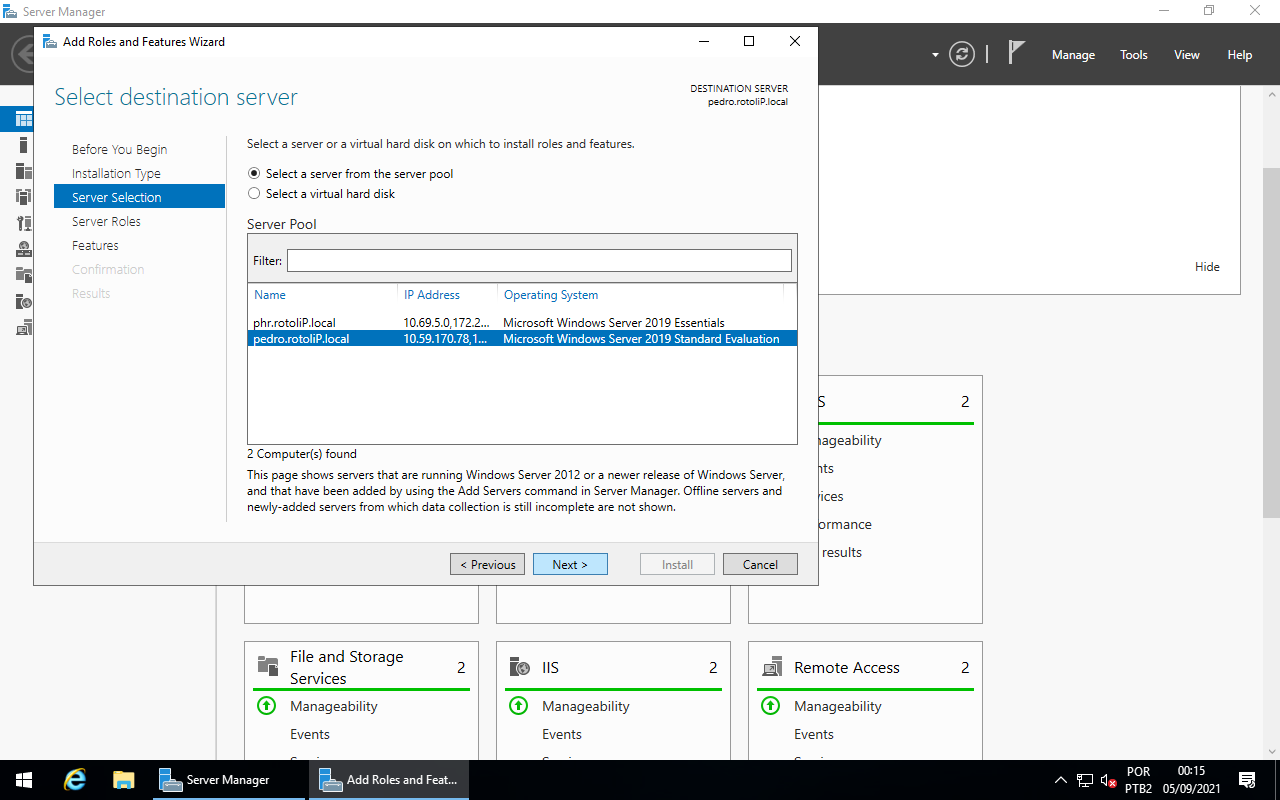Image resolution: width=1280 pixels, height=800 pixels.
Task: Go to Server Roles wizard step
Action: tap(106, 222)
